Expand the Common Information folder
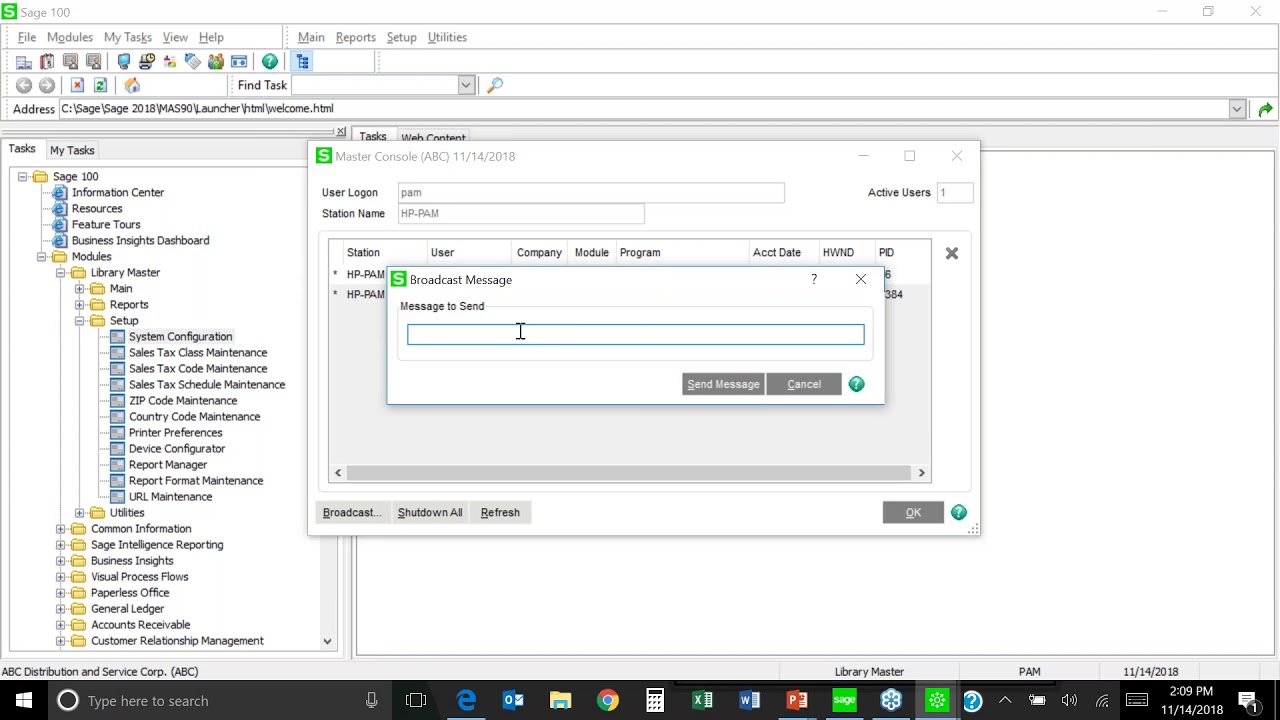The width and height of the screenshot is (1280, 720). click(61, 529)
